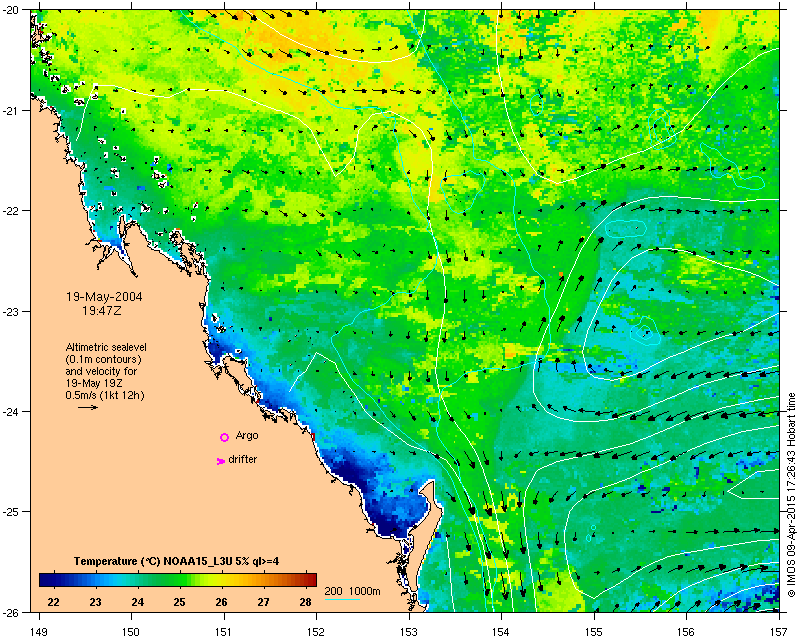800x640 pixels.
Task: Click the '19-May 19Z' text
Action: [93, 383]
